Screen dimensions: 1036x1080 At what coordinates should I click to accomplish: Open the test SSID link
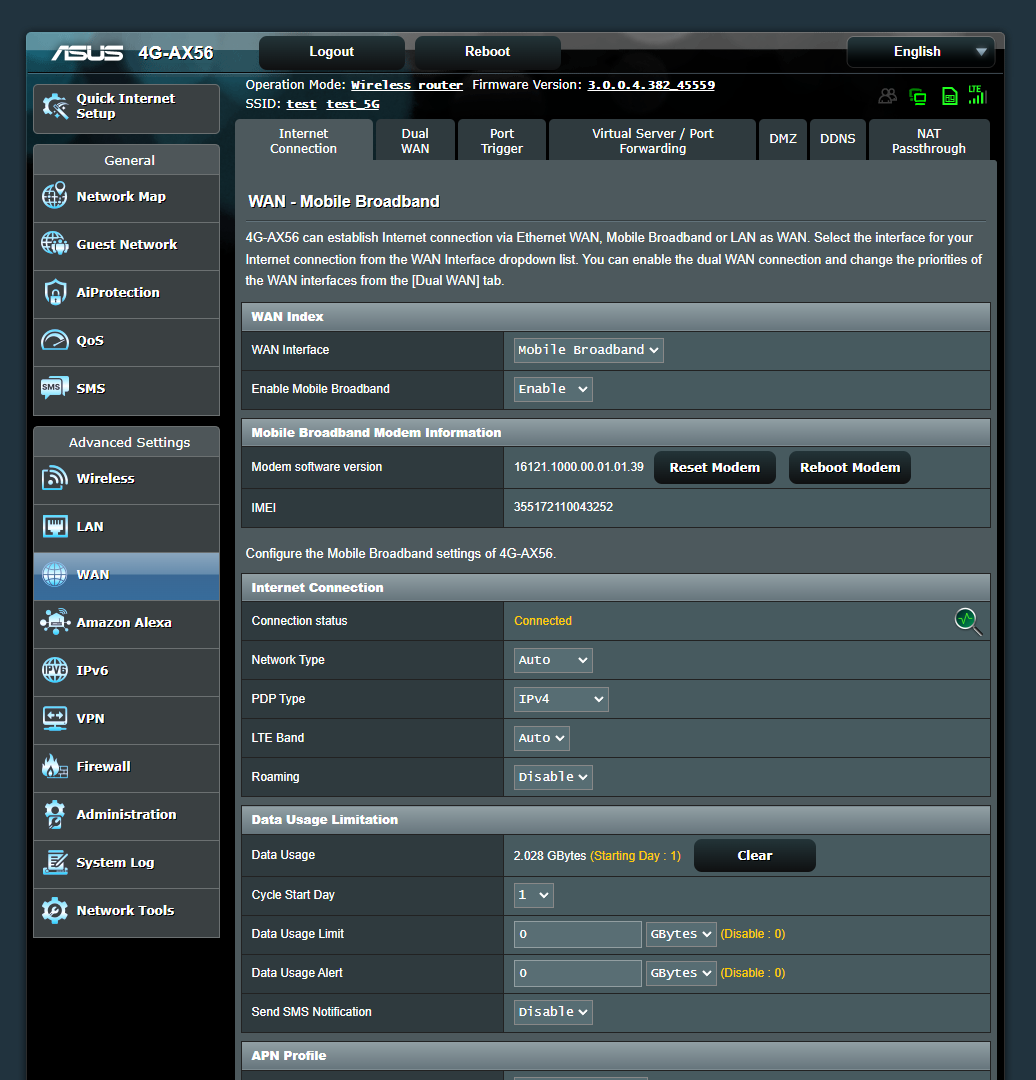[x=302, y=104]
